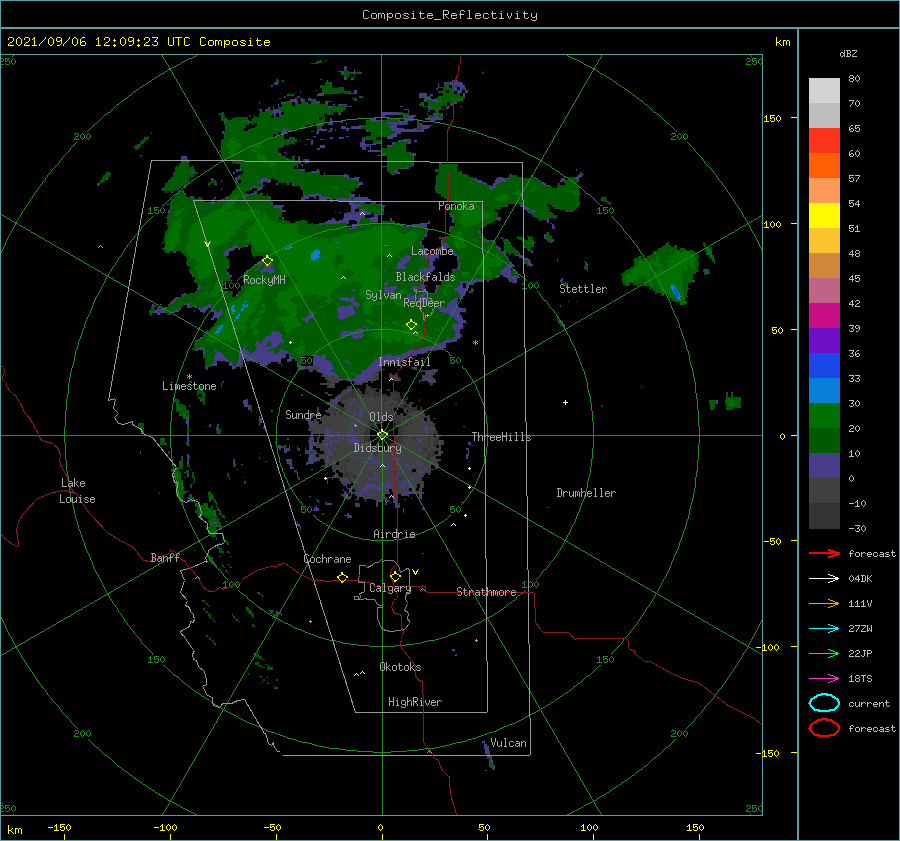900x841 pixels.
Task: Click the RockyMH label
Action: (264, 280)
